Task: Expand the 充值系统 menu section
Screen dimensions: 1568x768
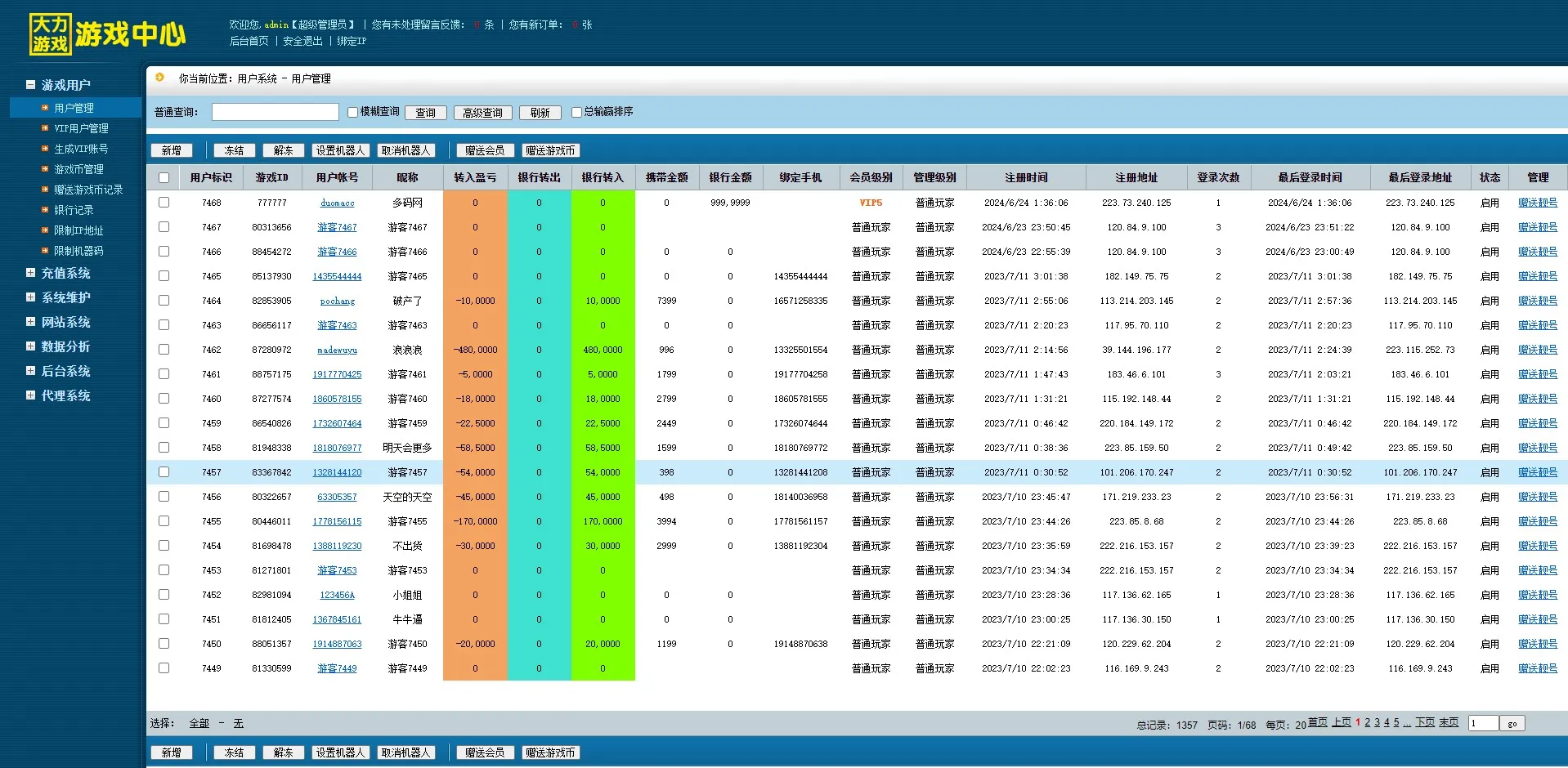Action: pos(30,273)
